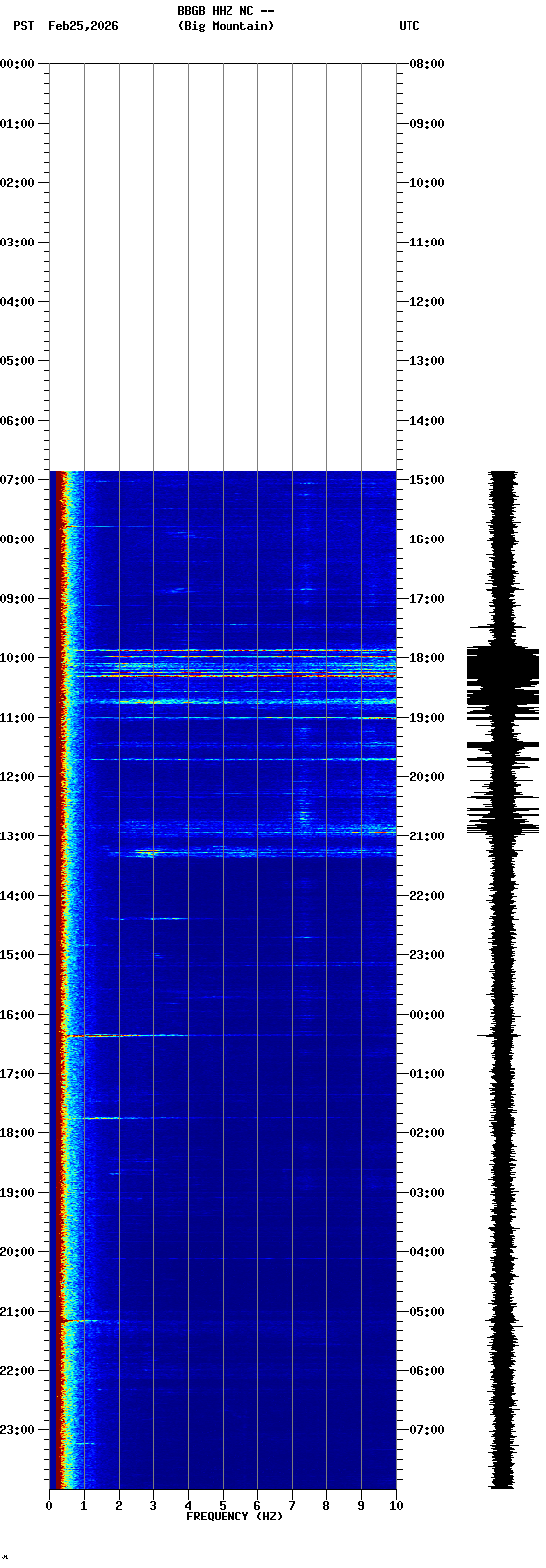Select the 12:00 label on UTC axis
This screenshot has height=1568, width=546.
[427, 302]
